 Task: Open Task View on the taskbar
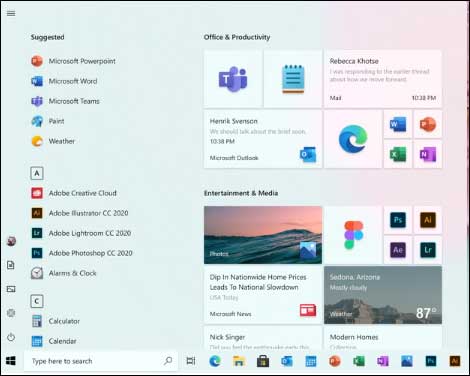191,361
